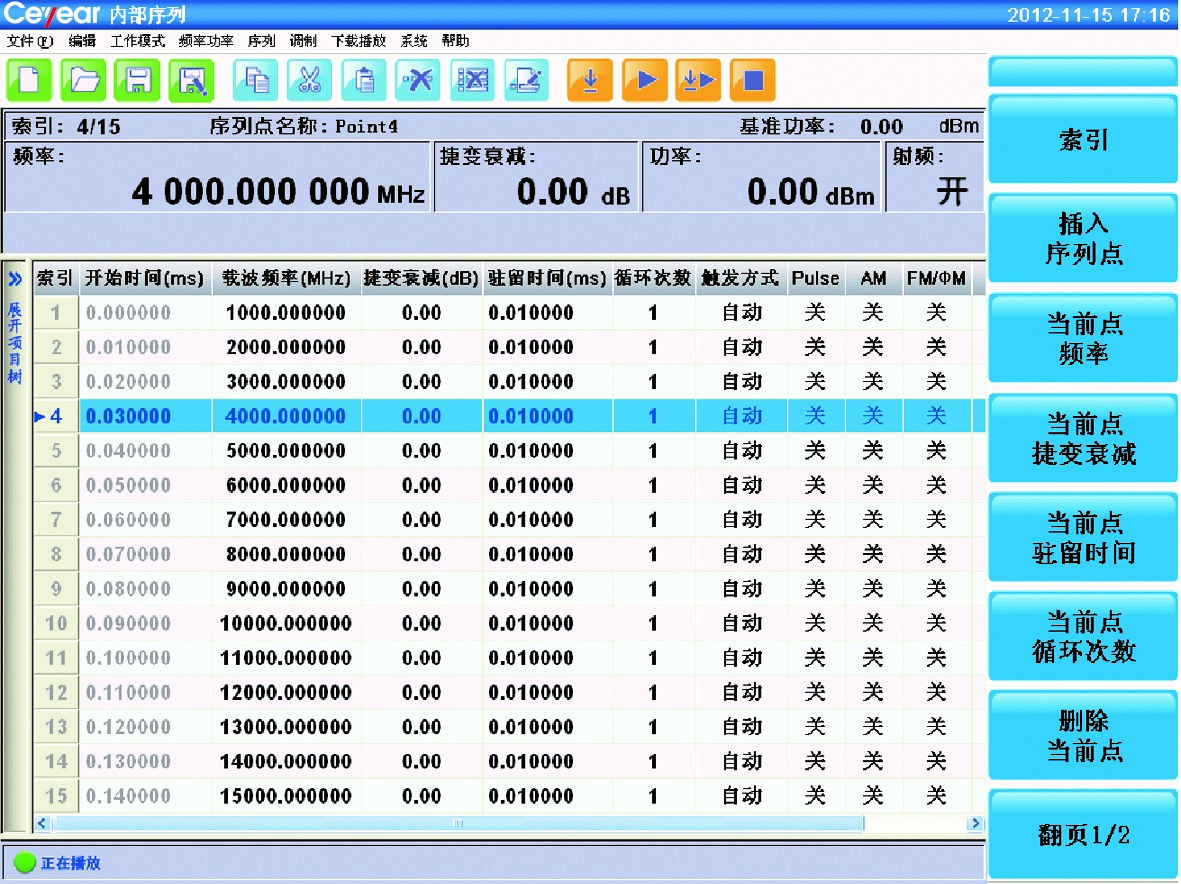Go to next softkey page 翻页1/2
This screenshot has height=884, width=1181.
[1083, 835]
